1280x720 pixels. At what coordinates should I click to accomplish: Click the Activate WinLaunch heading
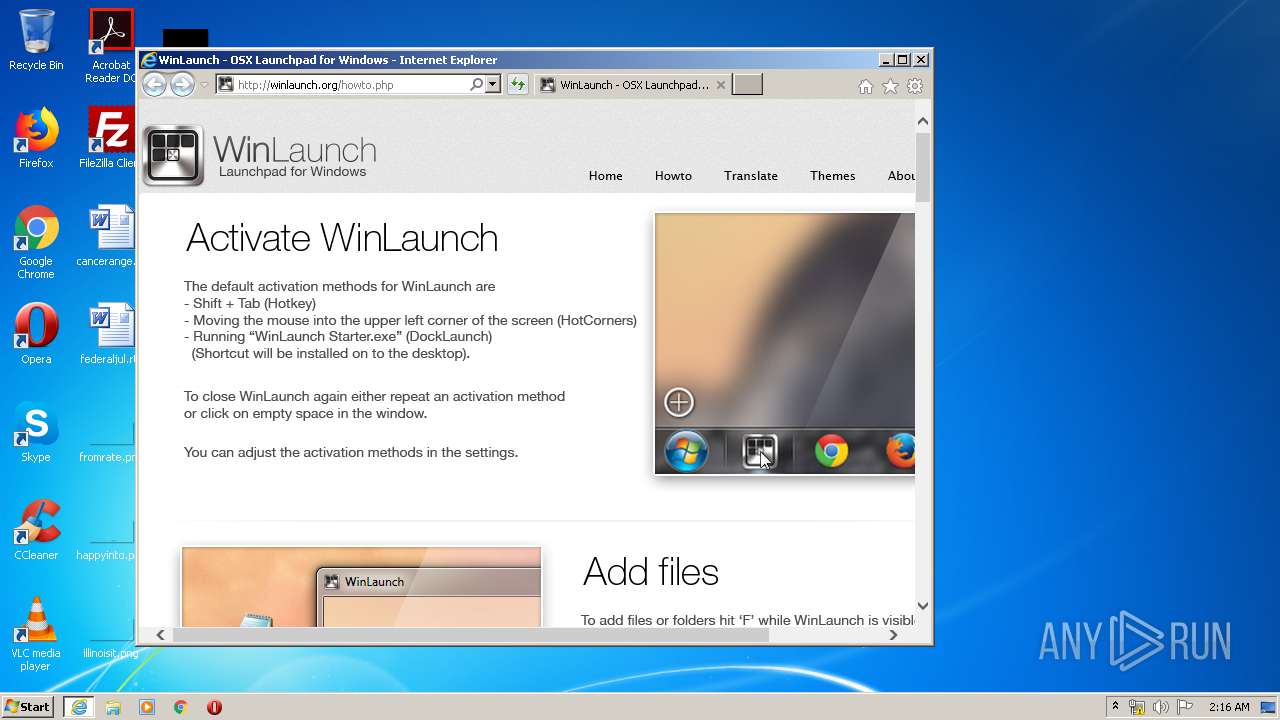pyautogui.click(x=342, y=238)
